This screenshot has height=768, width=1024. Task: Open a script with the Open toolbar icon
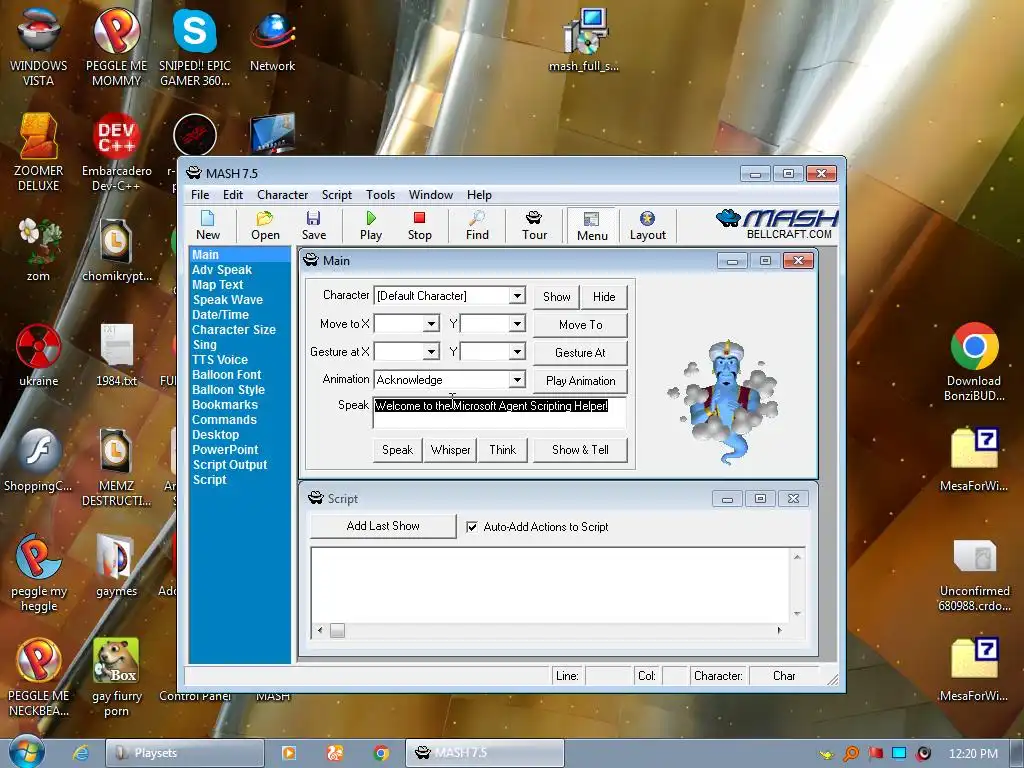pyautogui.click(x=265, y=226)
